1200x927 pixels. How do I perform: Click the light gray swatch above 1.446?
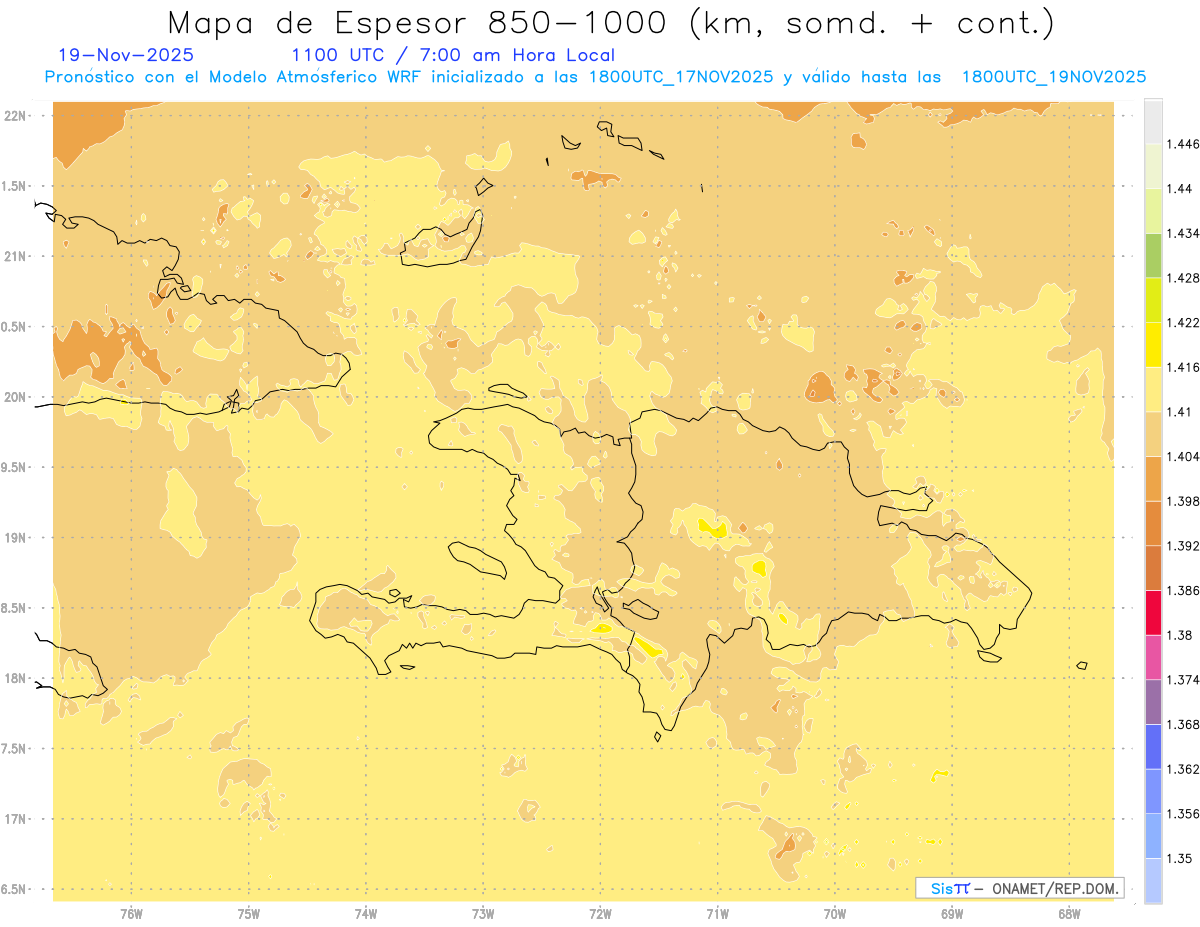tap(1153, 121)
